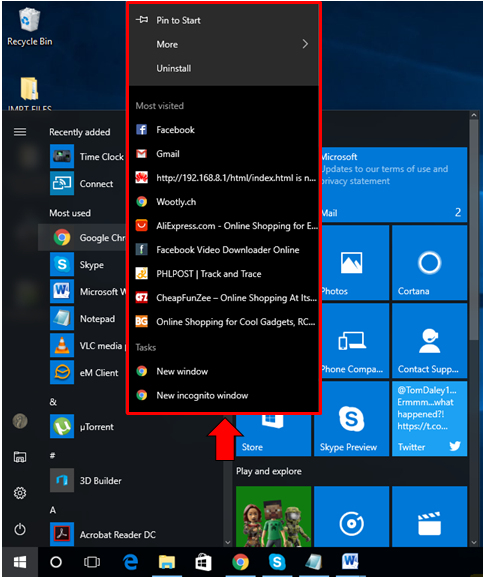Viewport: 484px width, 578px height.
Task: Switch to Chrome on the taskbar
Action: [240, 562]
